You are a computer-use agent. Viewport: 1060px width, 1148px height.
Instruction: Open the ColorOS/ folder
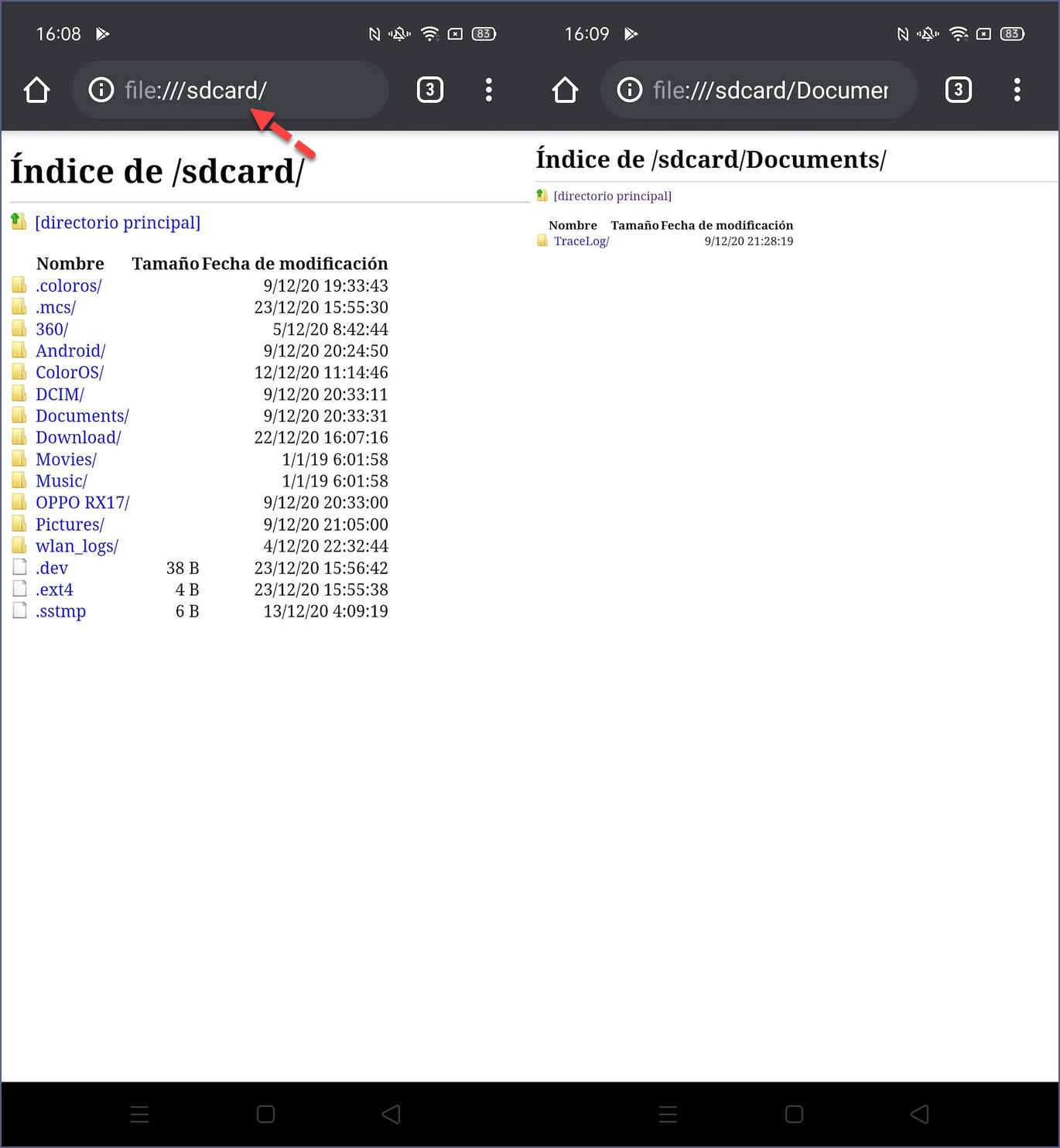click(x=70, y=372)
